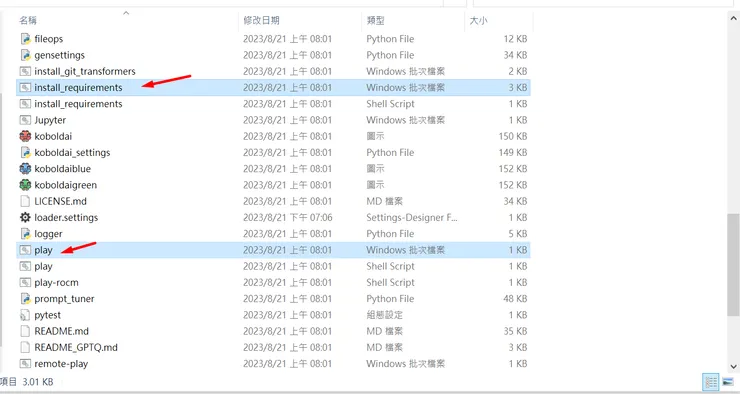This screenshot has width=740, height=394.
Task: Select the Jupyter batch file icon
Action: [25, 120]
